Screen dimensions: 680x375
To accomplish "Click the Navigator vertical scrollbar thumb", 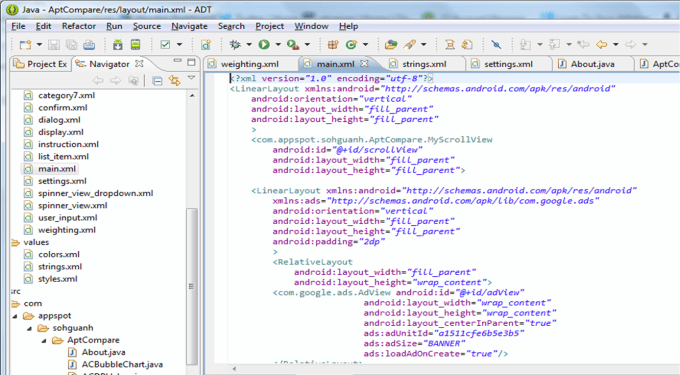I will click(192, 286).
